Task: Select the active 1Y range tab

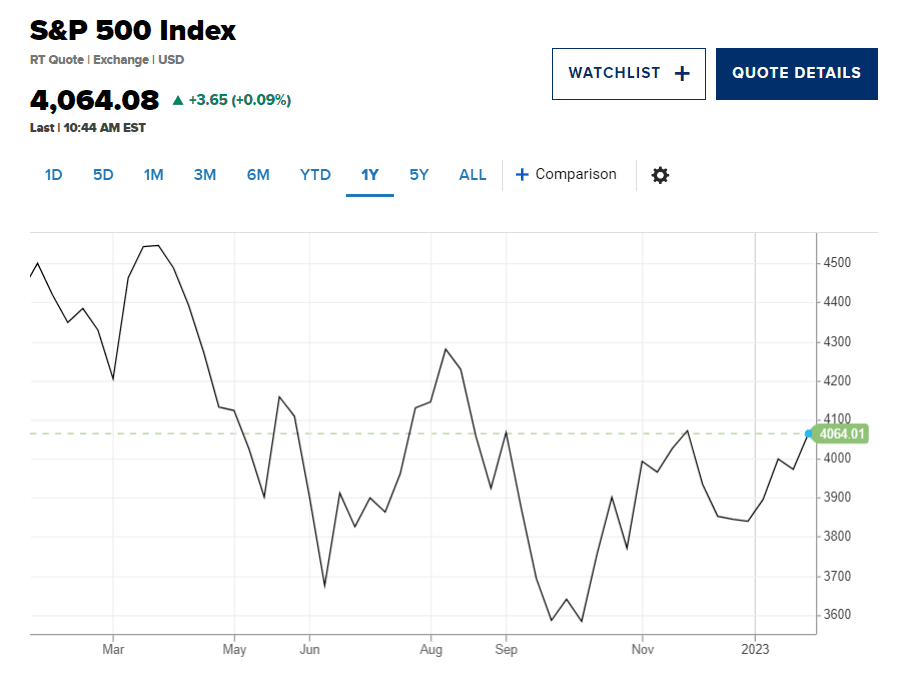Action: pyautogui.click(x=370, y=175)
